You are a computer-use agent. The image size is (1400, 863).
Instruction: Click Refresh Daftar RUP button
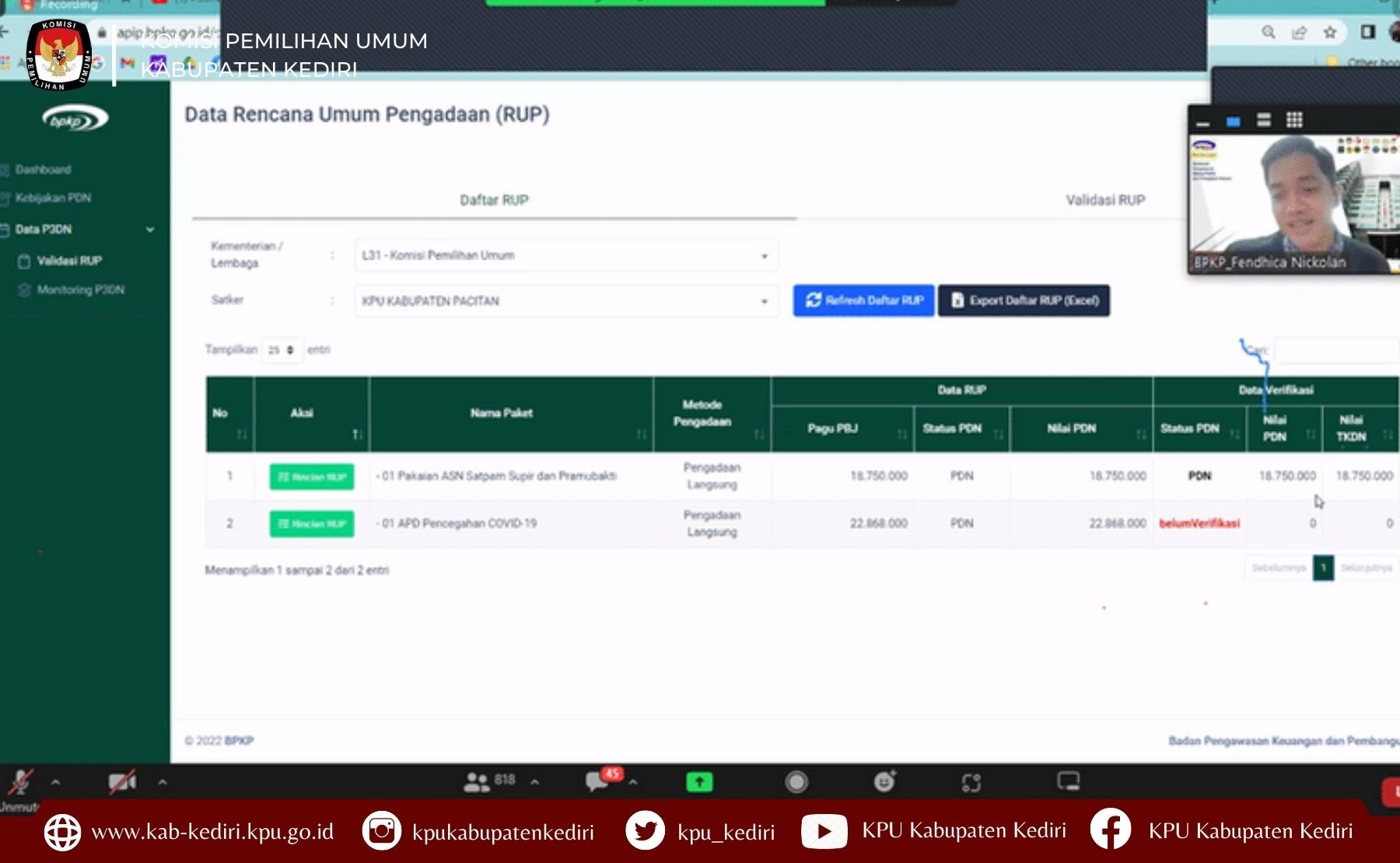(x=863, y=301)
